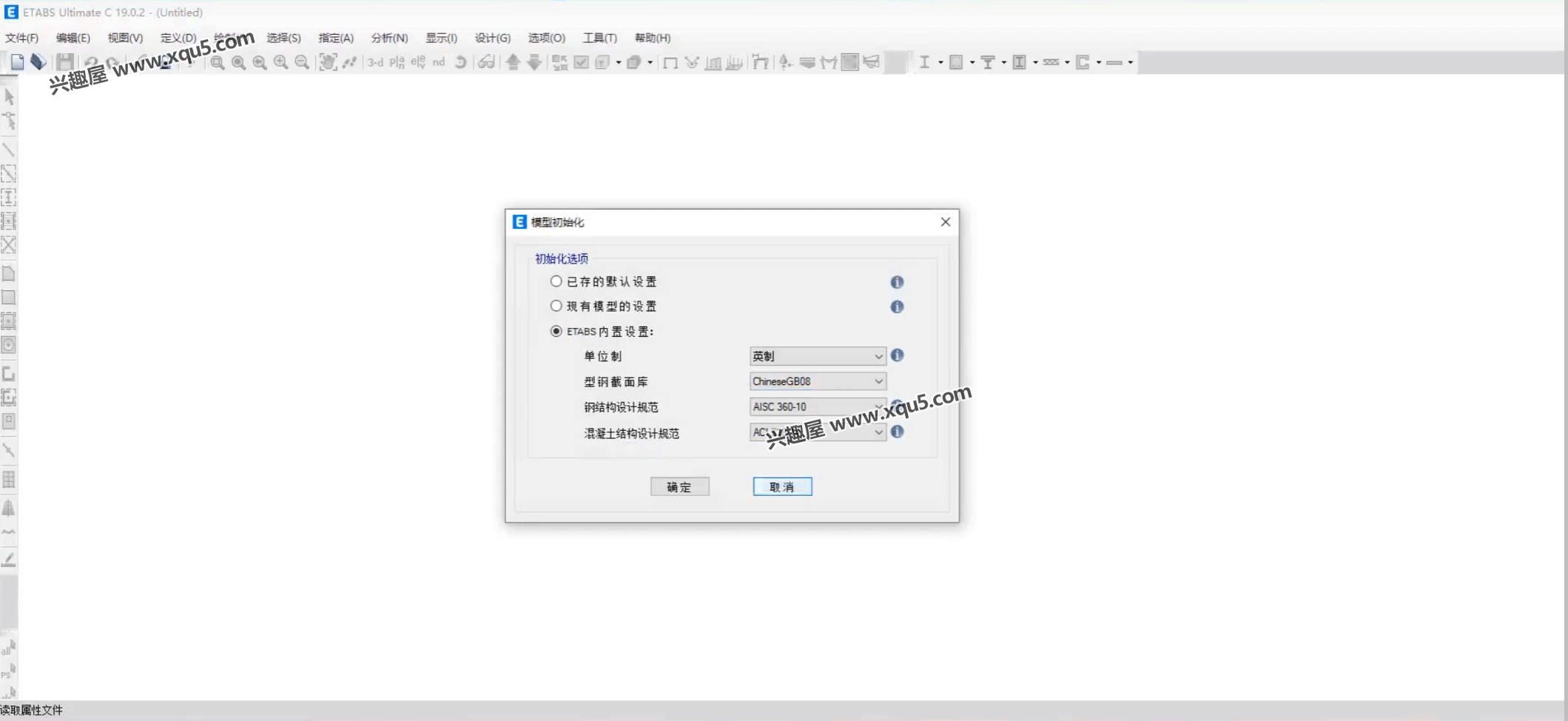Click the Save floppy disk icon
This screenshot has width=1568, height=721.
pos(65,62)
